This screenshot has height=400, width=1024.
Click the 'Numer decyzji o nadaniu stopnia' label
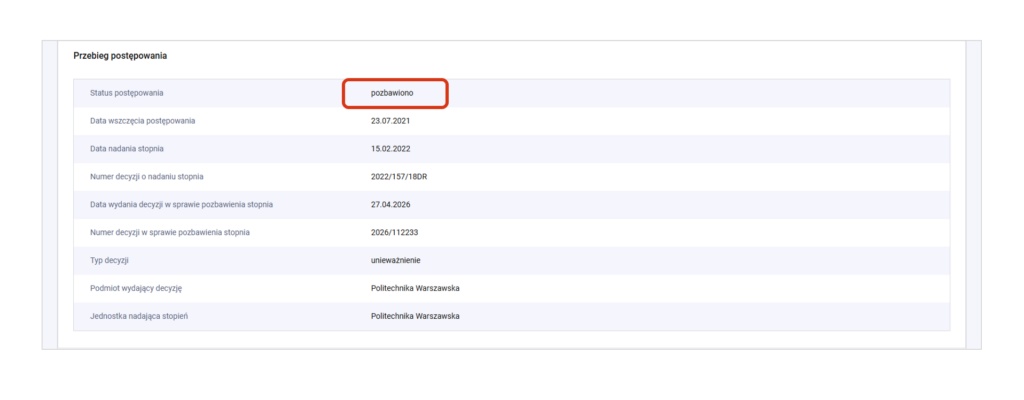tap(146, 177)
